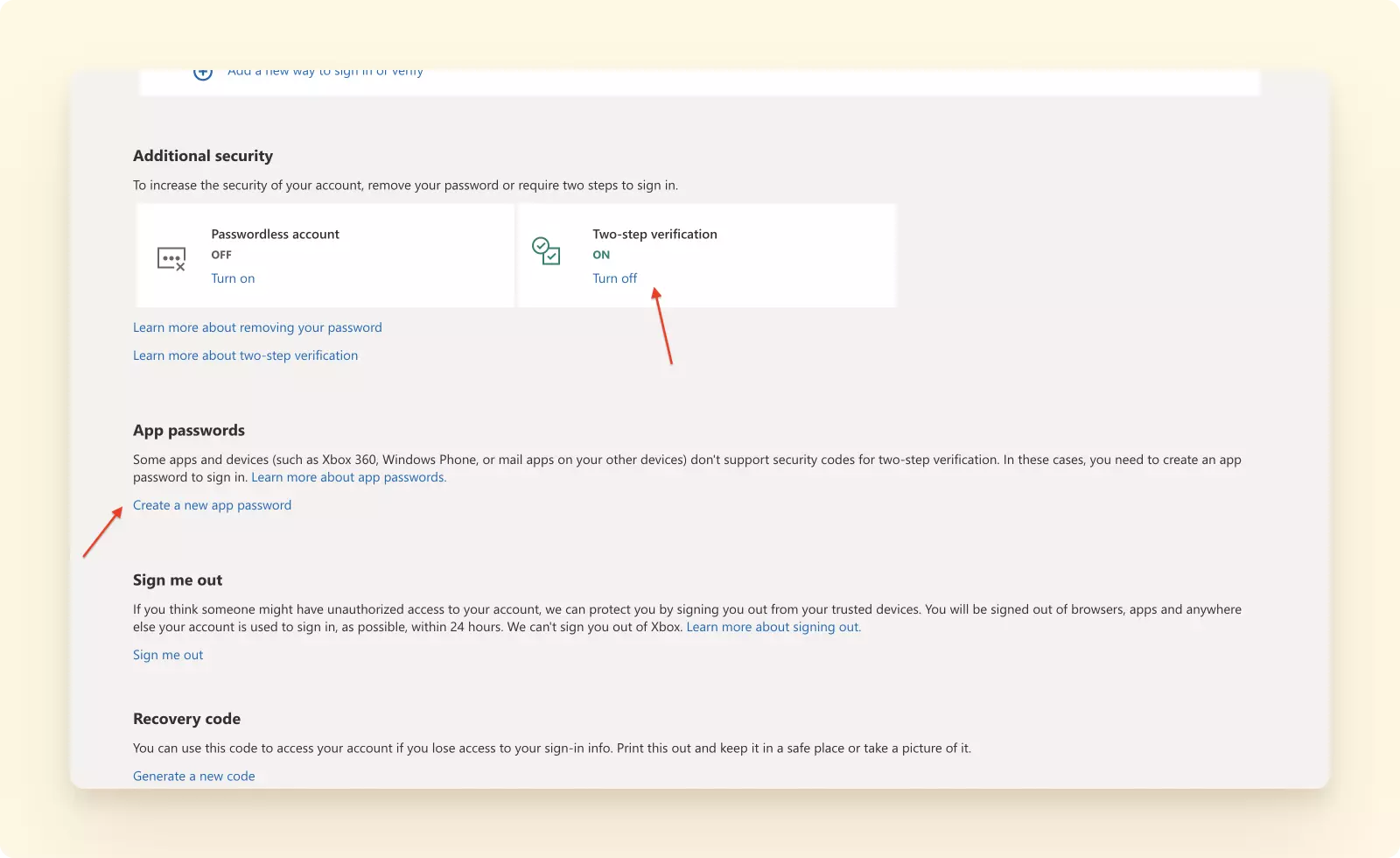Click the 'App passwords' section heading

(190, 430)
